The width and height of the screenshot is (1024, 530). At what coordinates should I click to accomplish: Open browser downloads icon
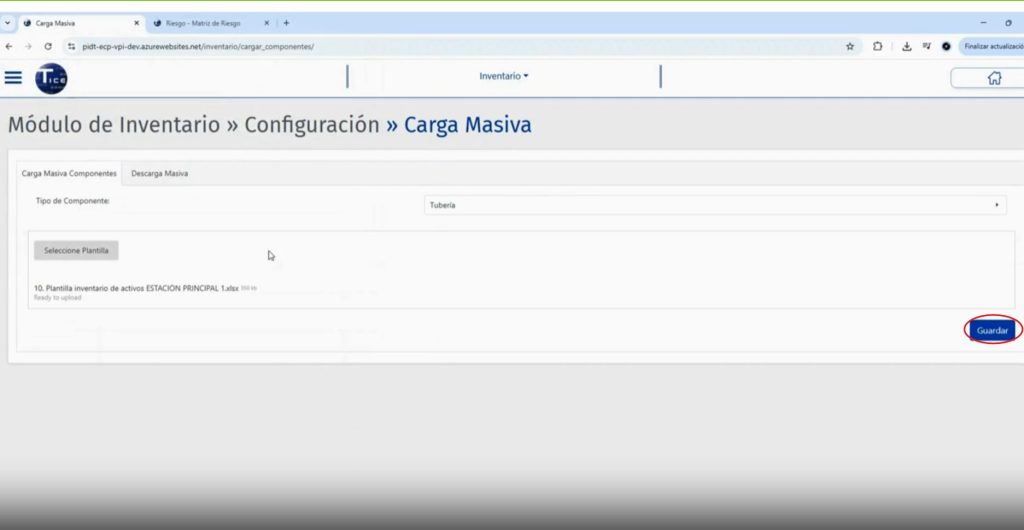point(906,46)
